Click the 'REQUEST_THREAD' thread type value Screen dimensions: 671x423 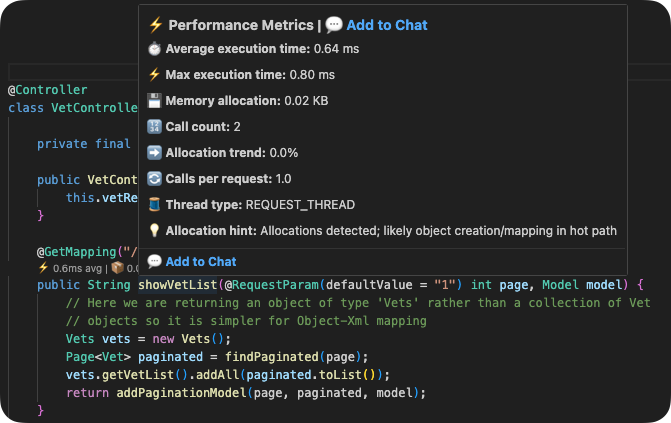click(x=300, y=205)
